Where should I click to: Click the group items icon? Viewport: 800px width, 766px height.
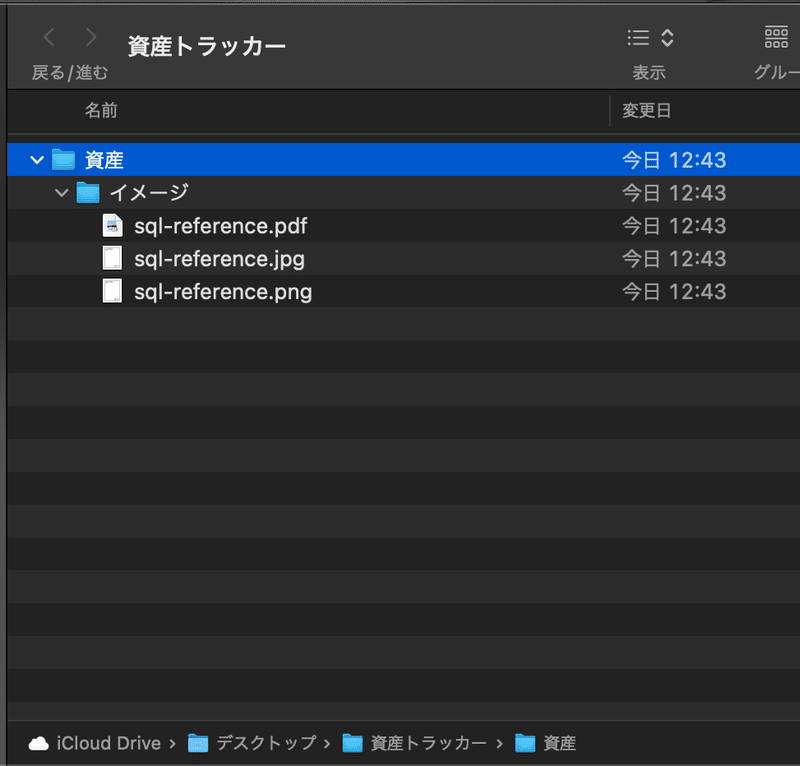tap(776, 38)
